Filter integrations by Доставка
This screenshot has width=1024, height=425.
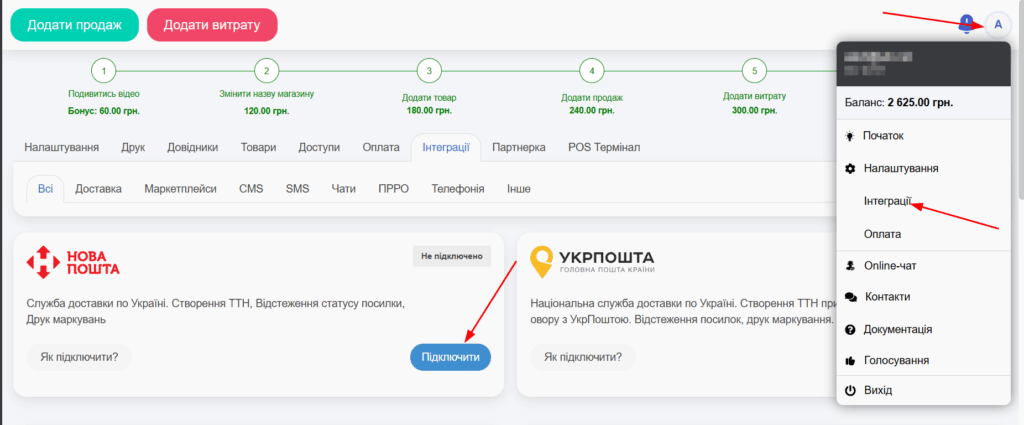(98, 189)
